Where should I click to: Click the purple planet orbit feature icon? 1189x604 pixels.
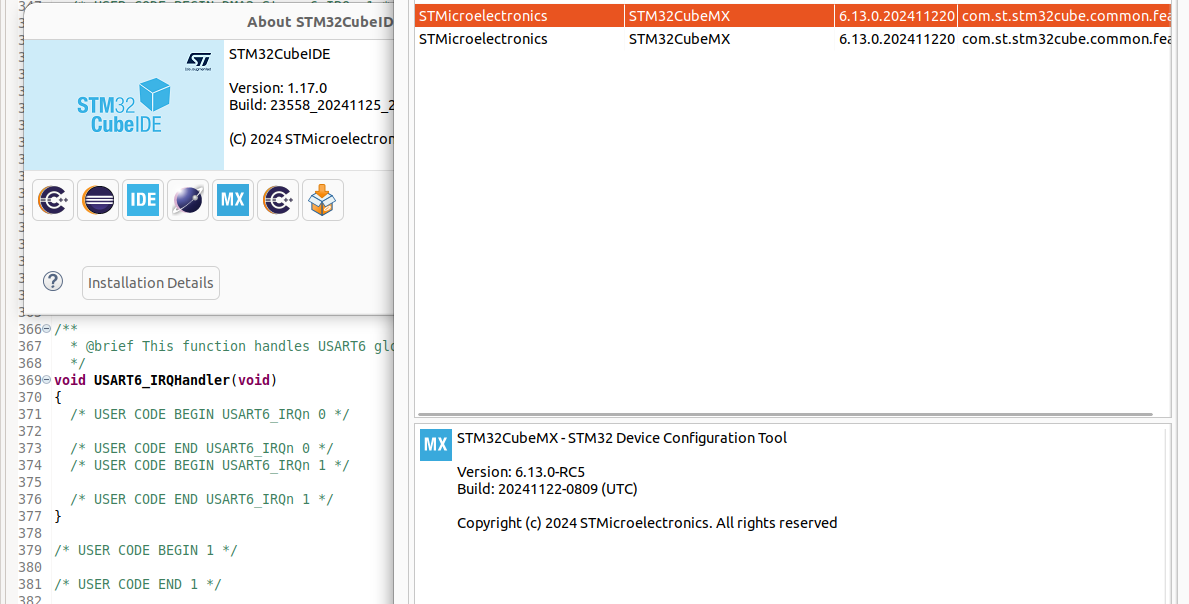pos(188,200)
